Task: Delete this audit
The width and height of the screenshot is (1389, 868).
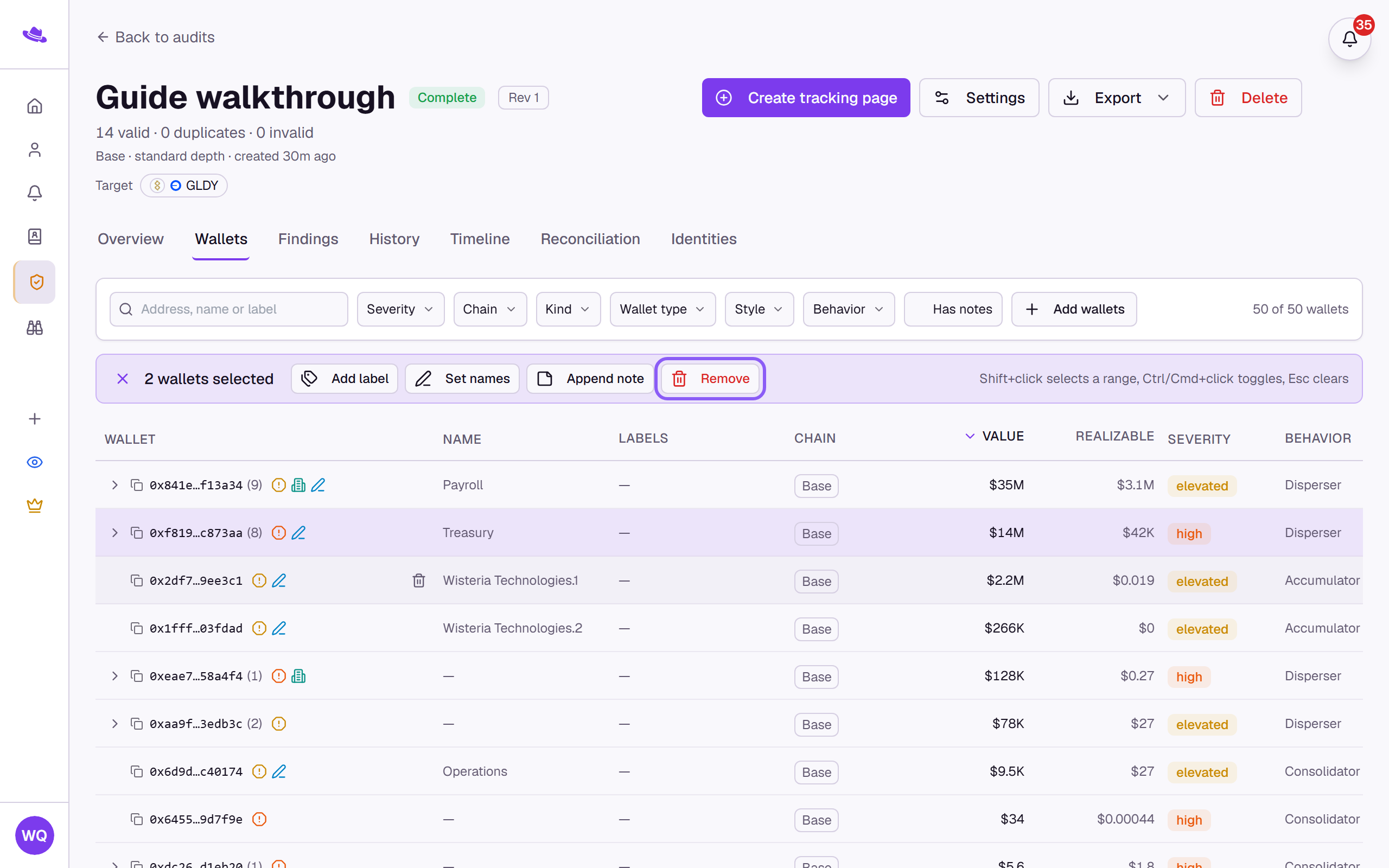Action: [x=1248, y=98]
